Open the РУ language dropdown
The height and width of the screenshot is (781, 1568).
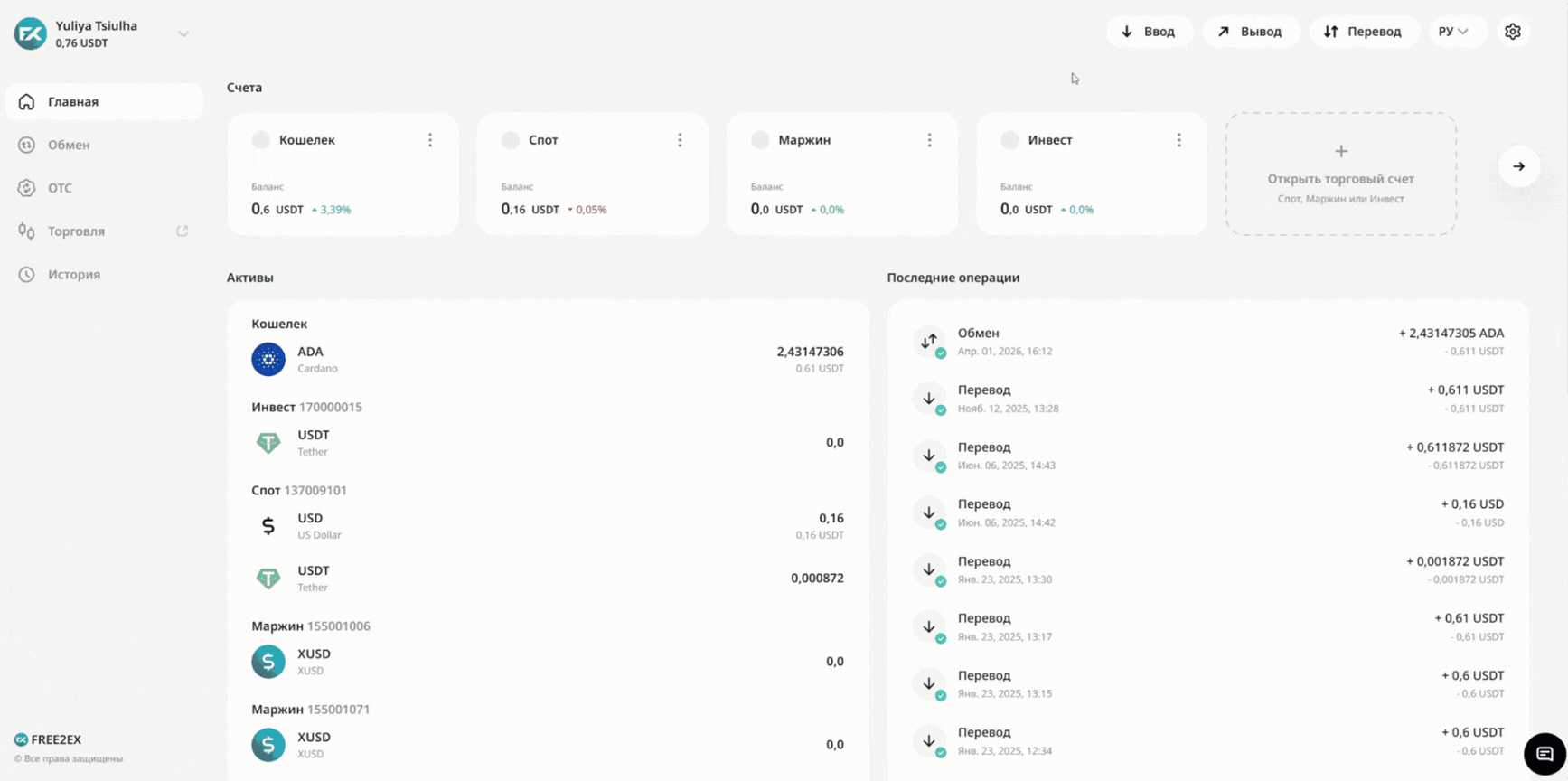1453,32
